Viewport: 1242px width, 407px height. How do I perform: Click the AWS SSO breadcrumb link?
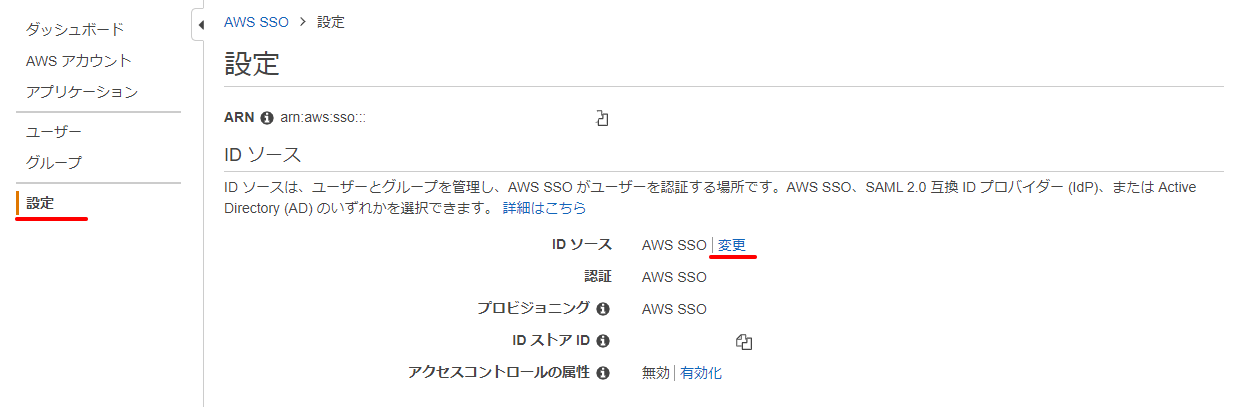(x=254, y=22)
